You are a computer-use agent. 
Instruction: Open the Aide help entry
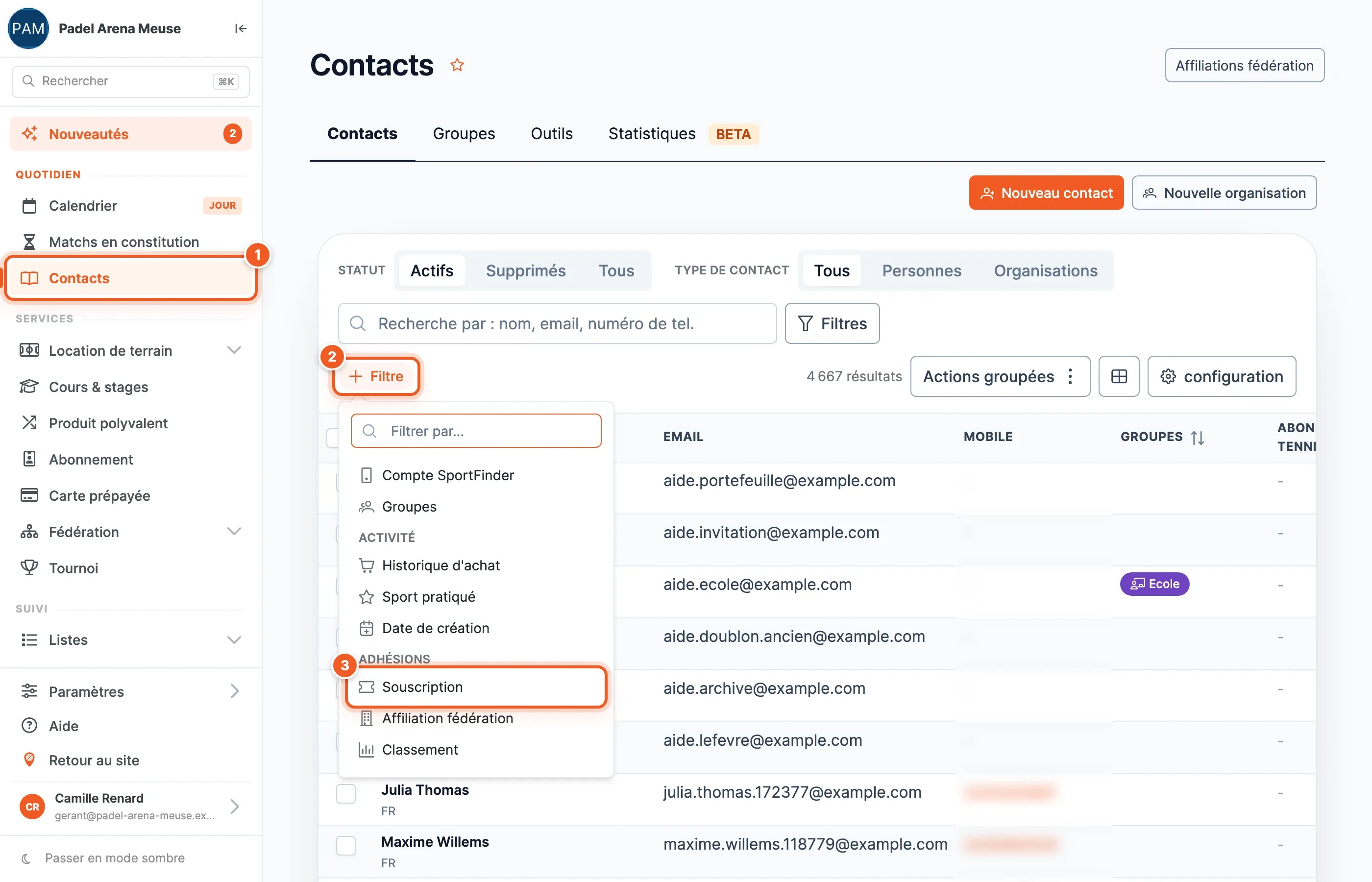tap(131, 726)
